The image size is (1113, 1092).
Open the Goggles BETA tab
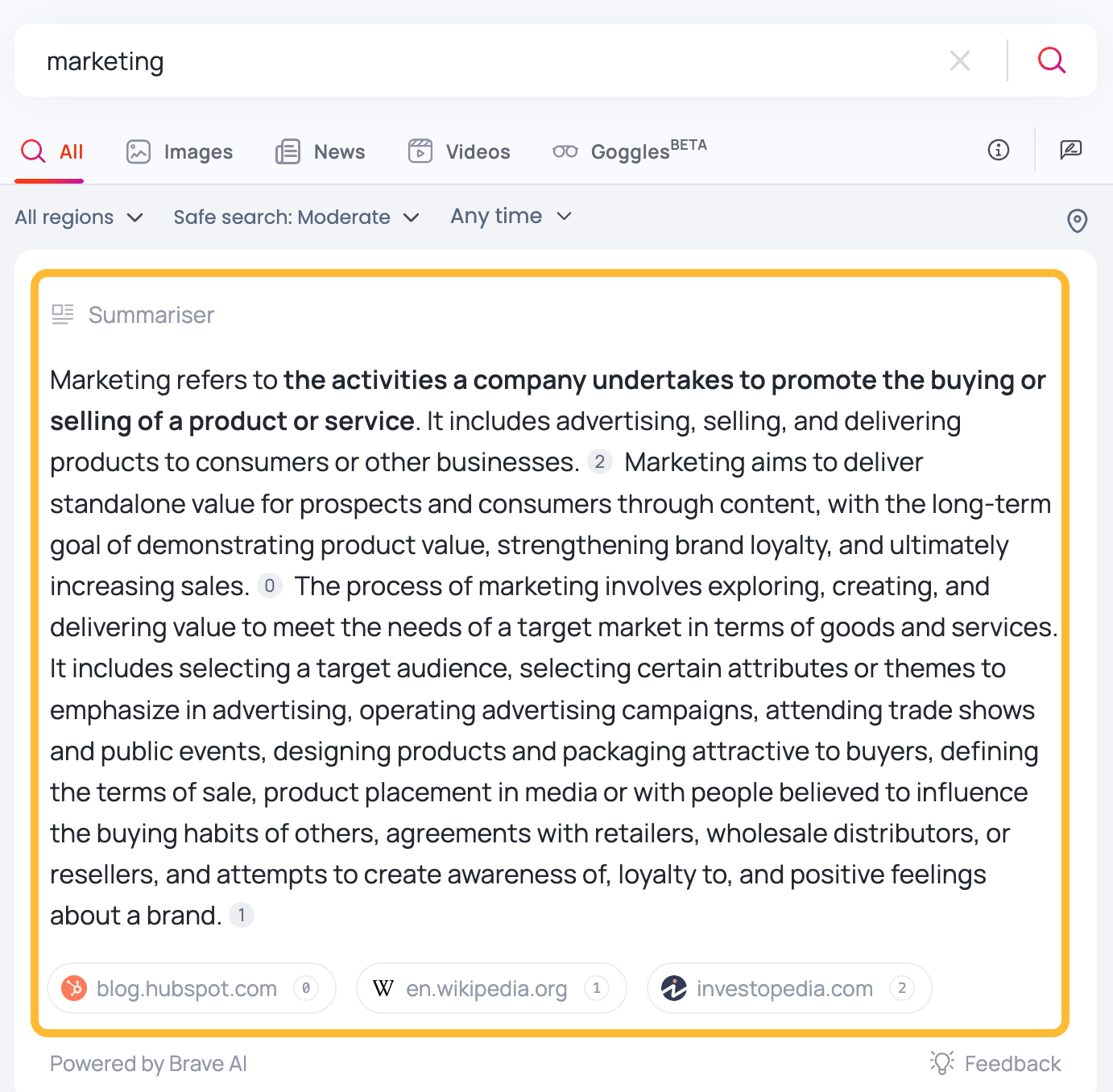[x=630, y=151]
